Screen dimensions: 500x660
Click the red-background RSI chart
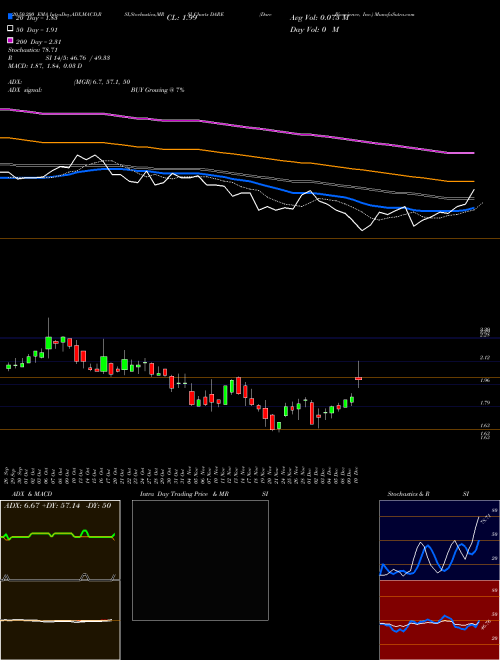tap(439, 620)
